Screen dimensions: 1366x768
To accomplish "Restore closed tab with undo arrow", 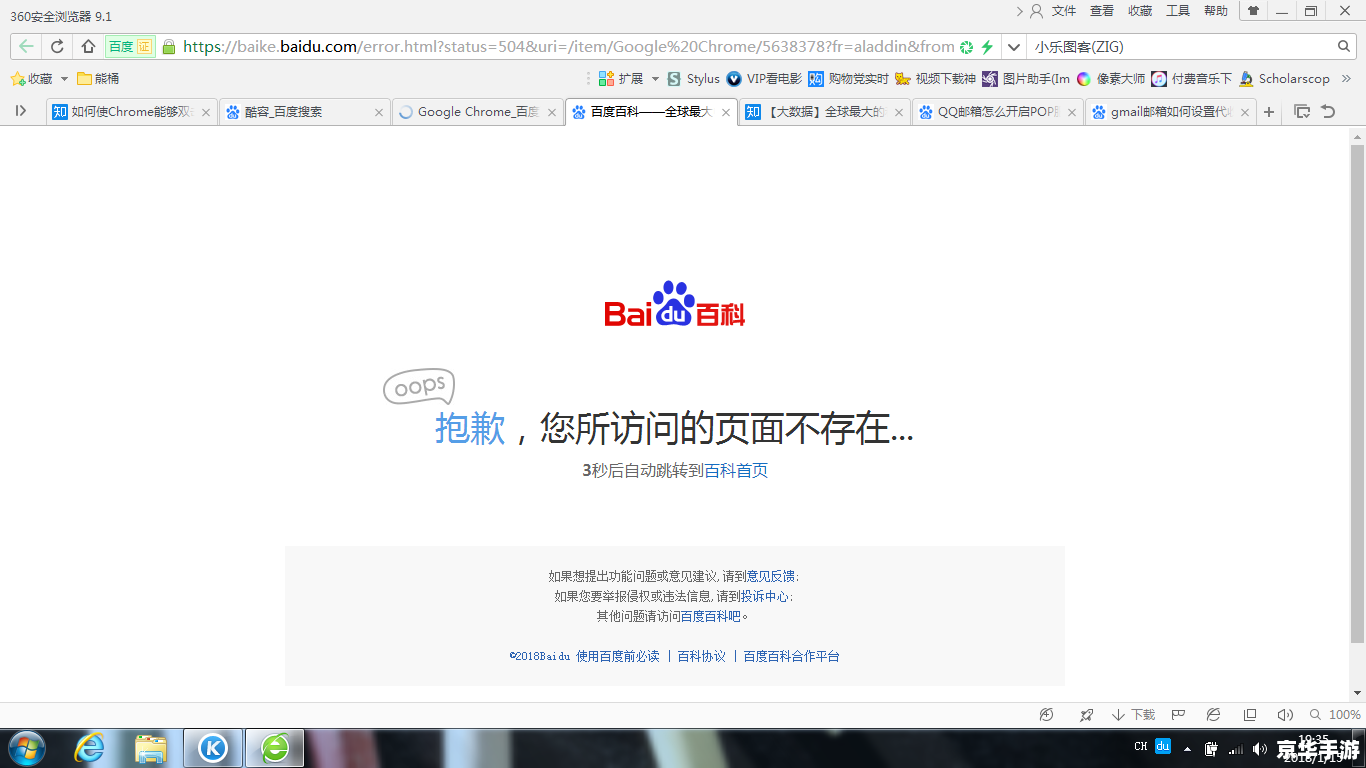I will (1328, 112).
